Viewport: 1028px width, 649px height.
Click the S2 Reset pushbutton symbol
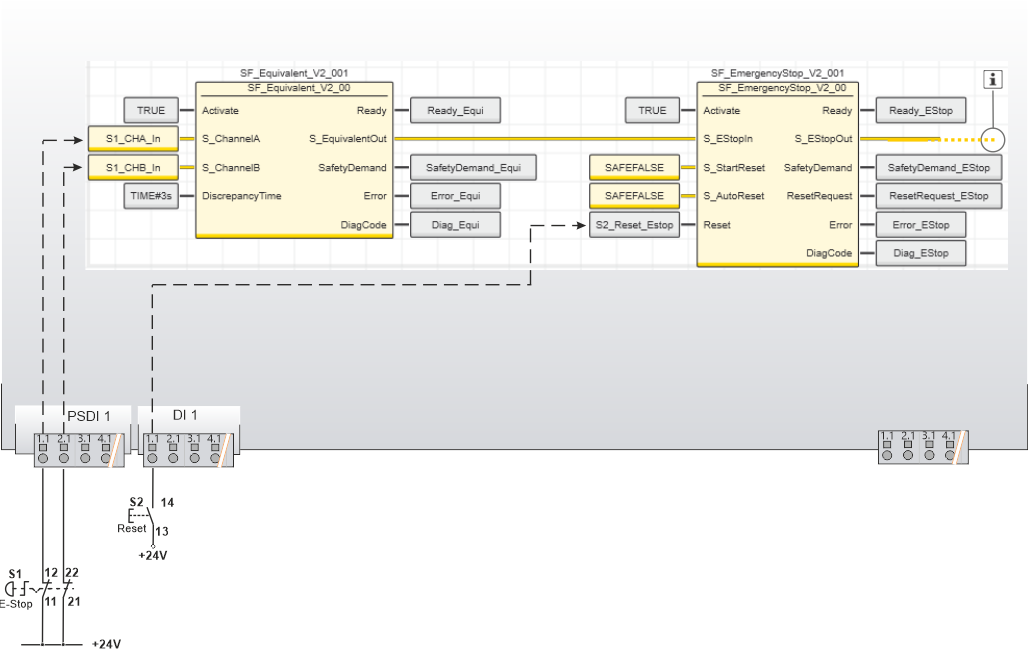(x=141, y=514)
